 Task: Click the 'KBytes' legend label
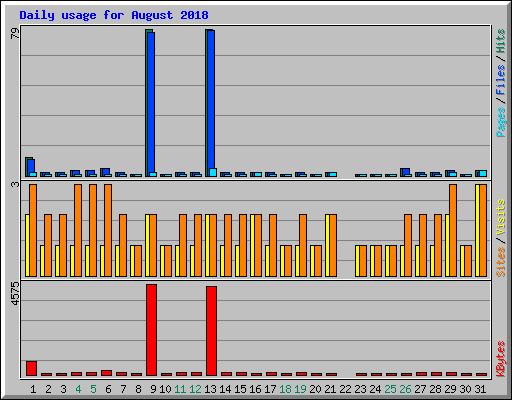(x=500, y=359)
